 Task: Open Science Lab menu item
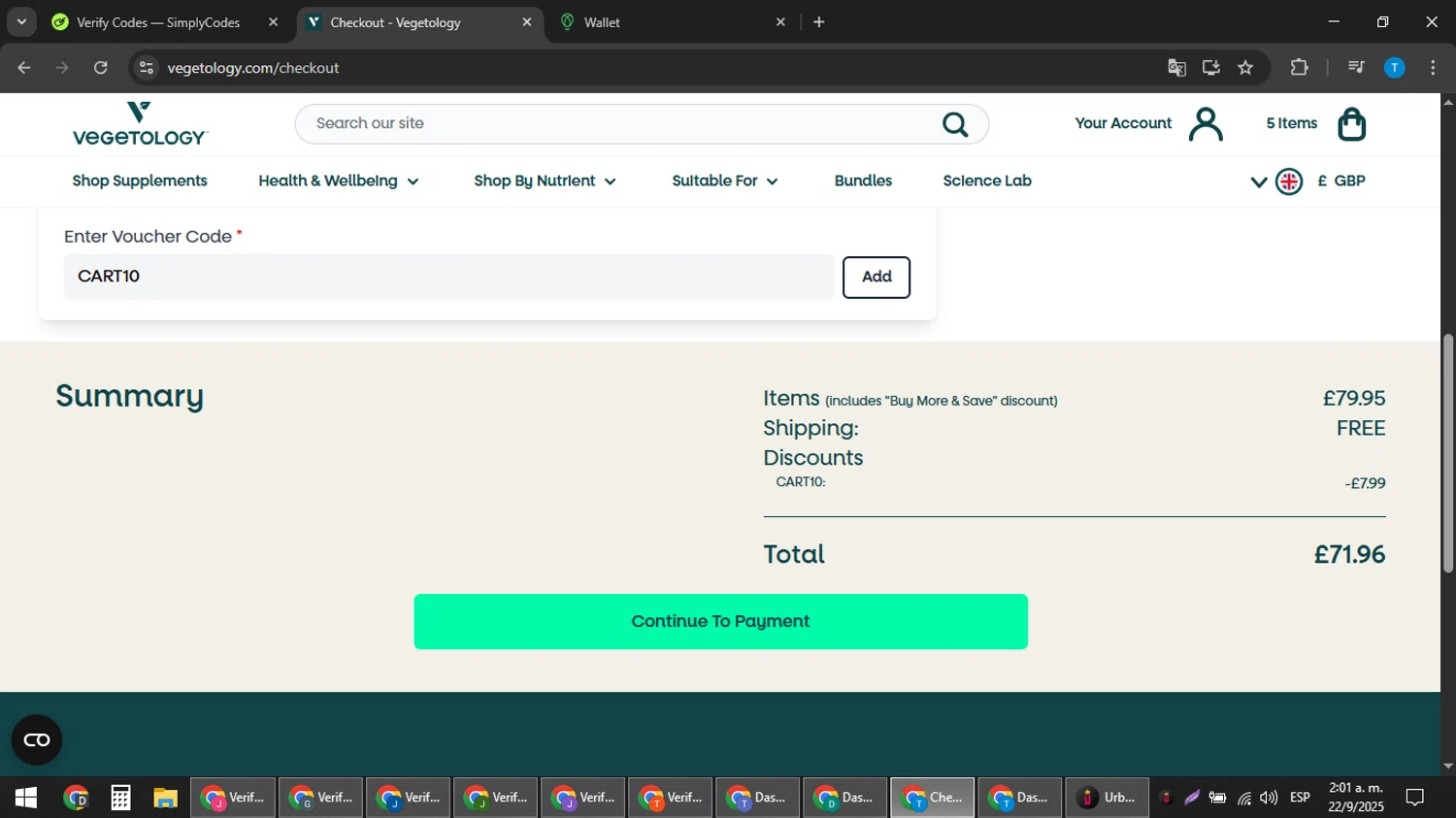pos(987,181)
